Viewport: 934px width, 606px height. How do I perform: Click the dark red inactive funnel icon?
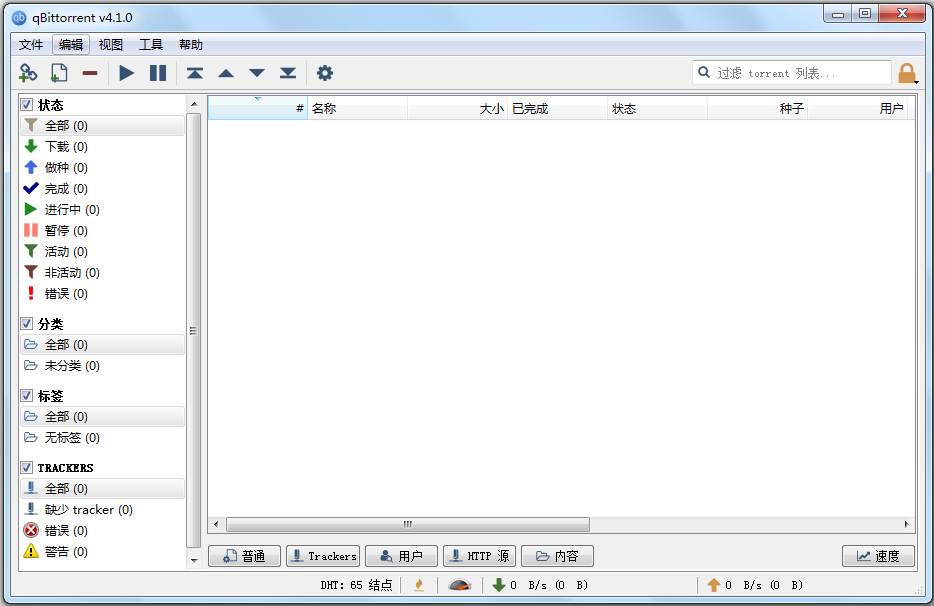[x=31, y=272]
